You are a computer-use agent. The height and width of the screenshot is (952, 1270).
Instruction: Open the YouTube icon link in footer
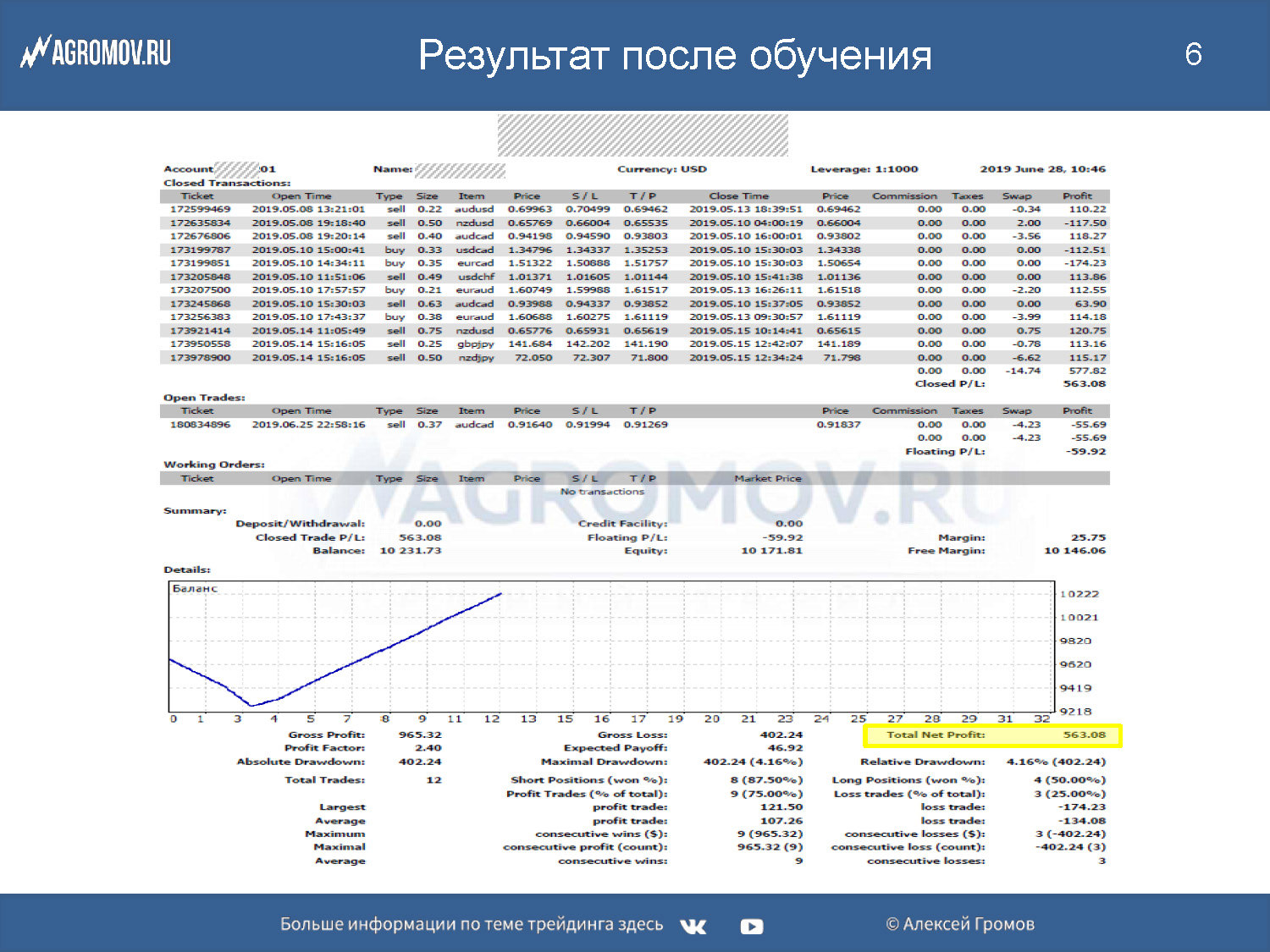coord(751,927)
